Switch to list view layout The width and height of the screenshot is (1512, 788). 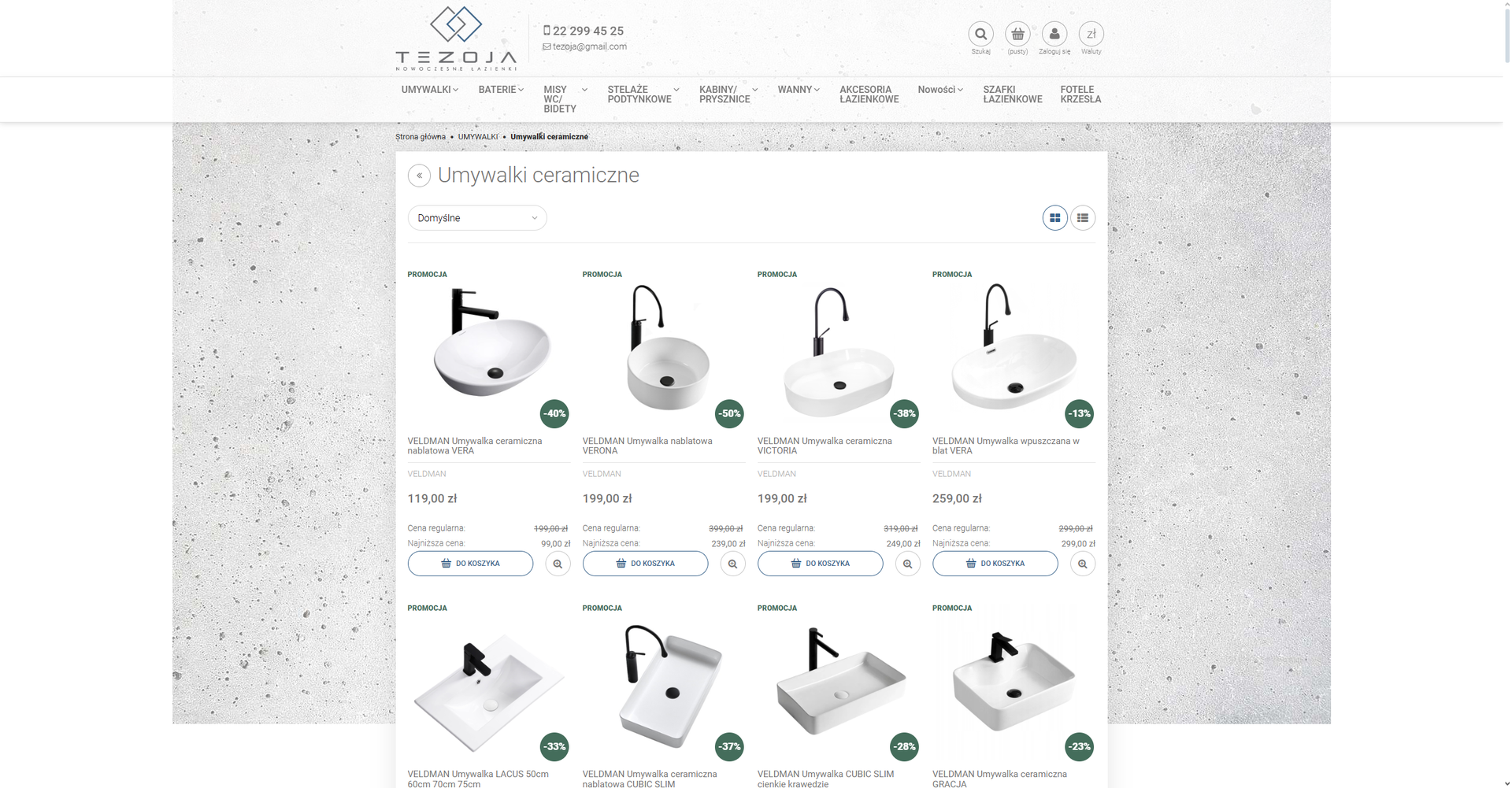(1083, 218)
